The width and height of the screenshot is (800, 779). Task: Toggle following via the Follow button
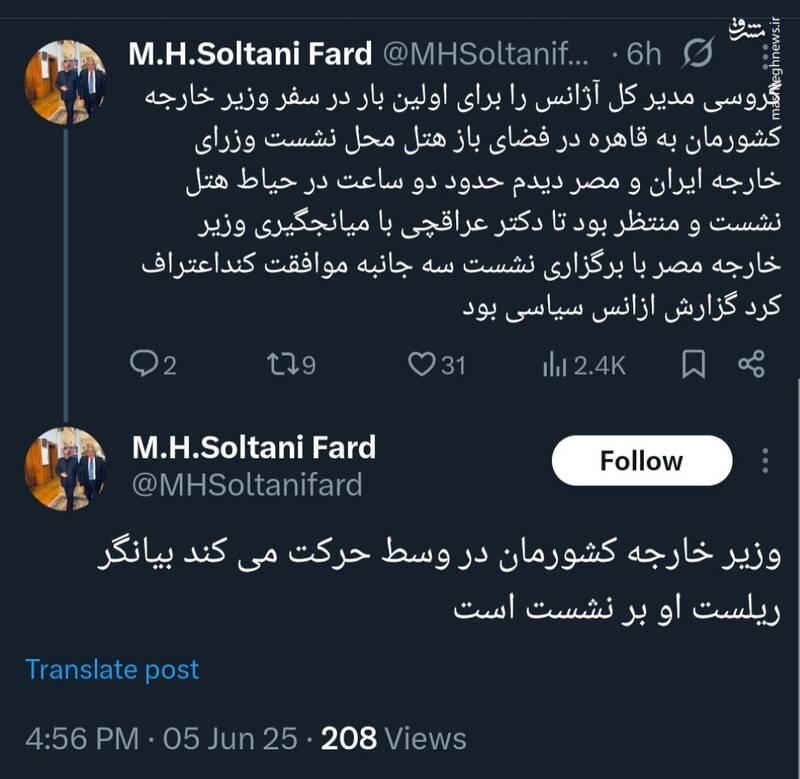pyautogui.click(x=641, y=462)
